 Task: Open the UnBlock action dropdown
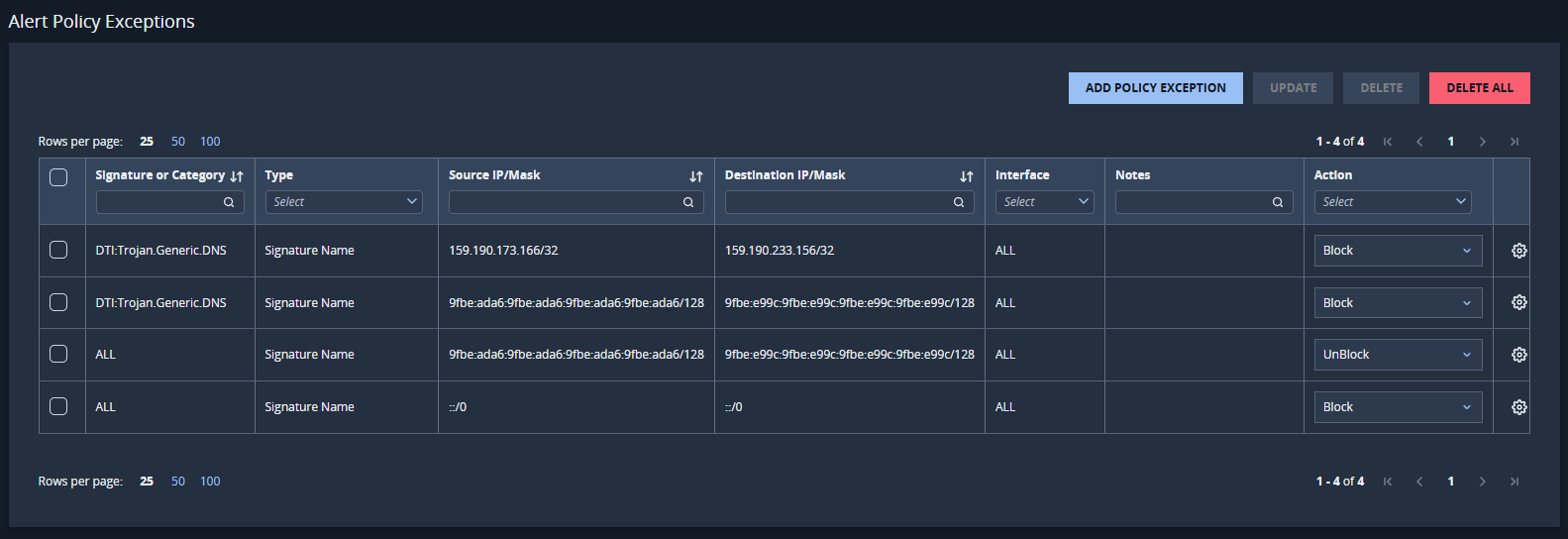pos(1398,355)
